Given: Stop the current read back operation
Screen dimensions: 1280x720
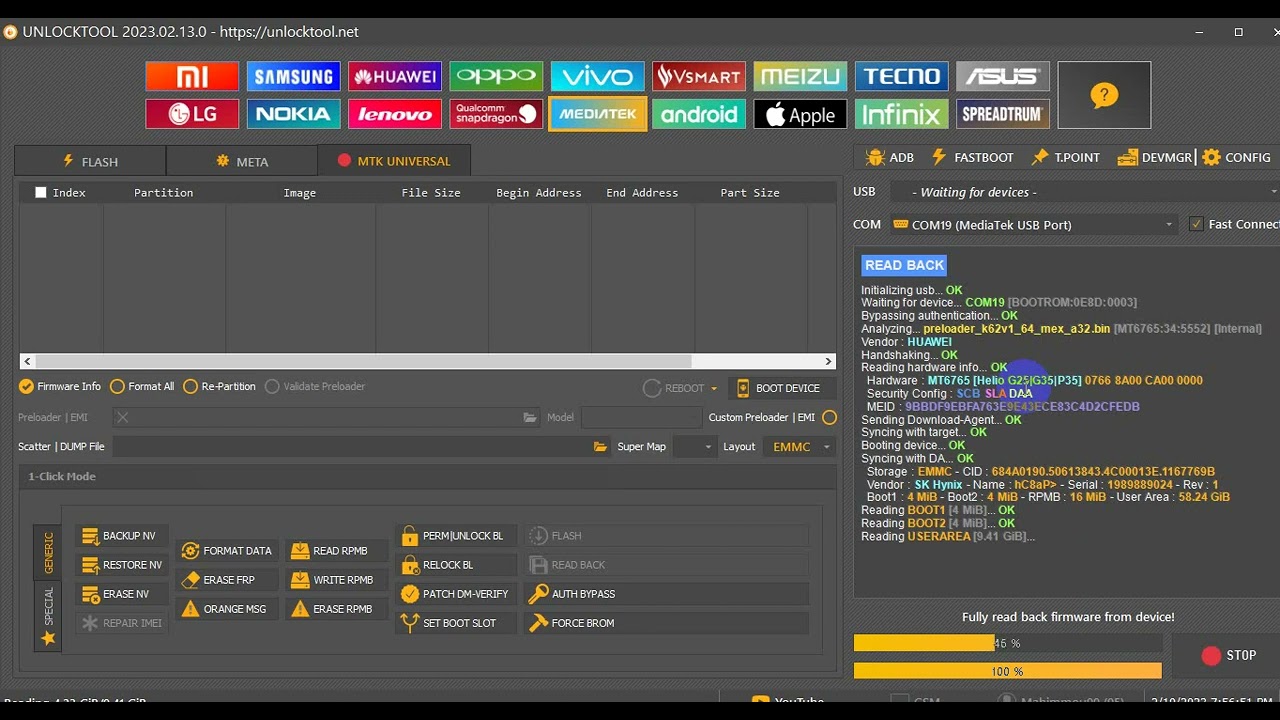Looking at the screenshot, I should pos(1227,655).
